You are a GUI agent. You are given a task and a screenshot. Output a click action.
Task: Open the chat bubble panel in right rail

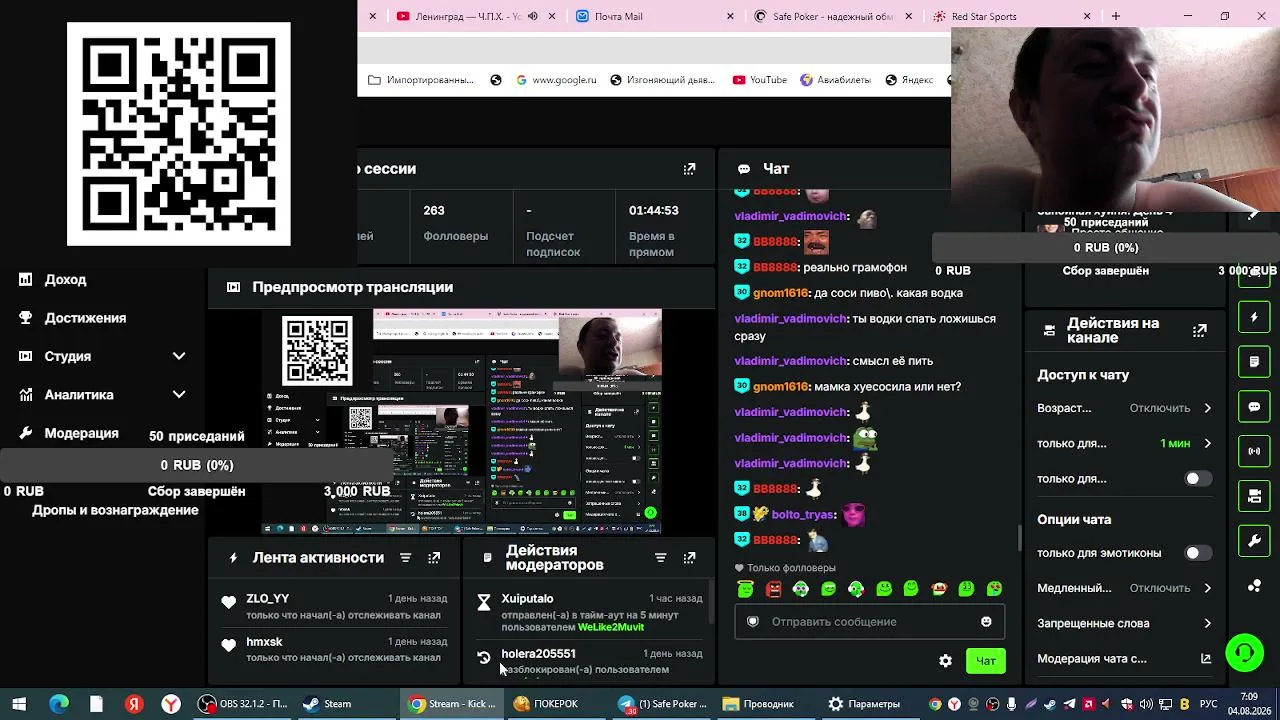(1254, 407)
